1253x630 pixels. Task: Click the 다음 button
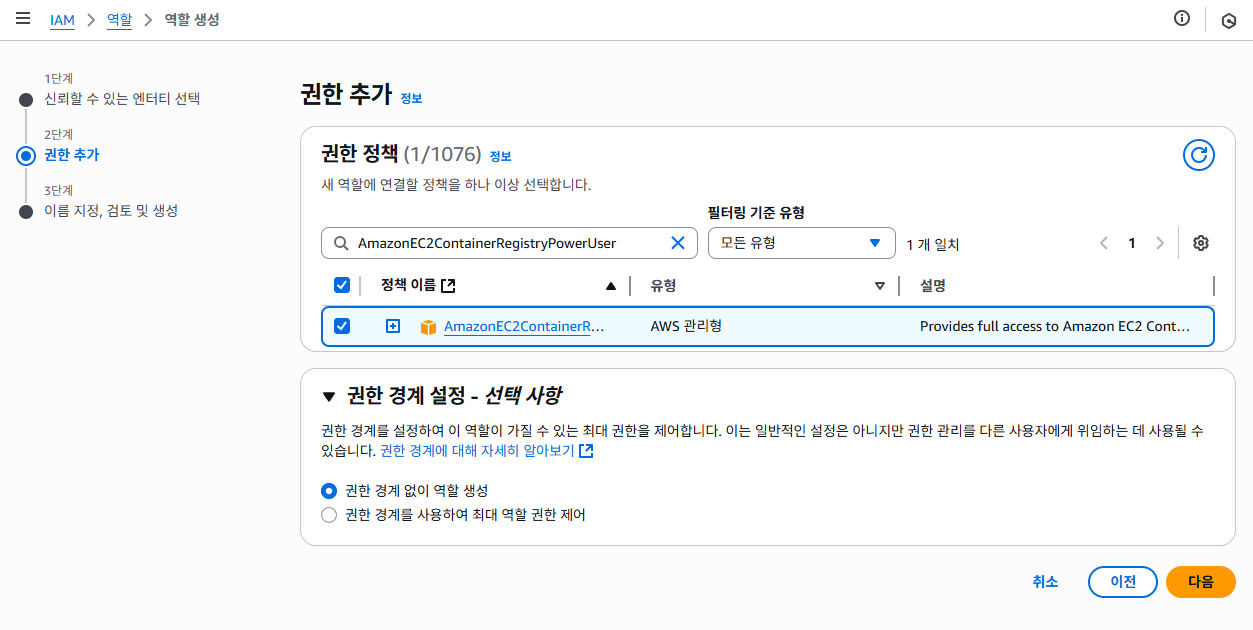(1201, 582)
